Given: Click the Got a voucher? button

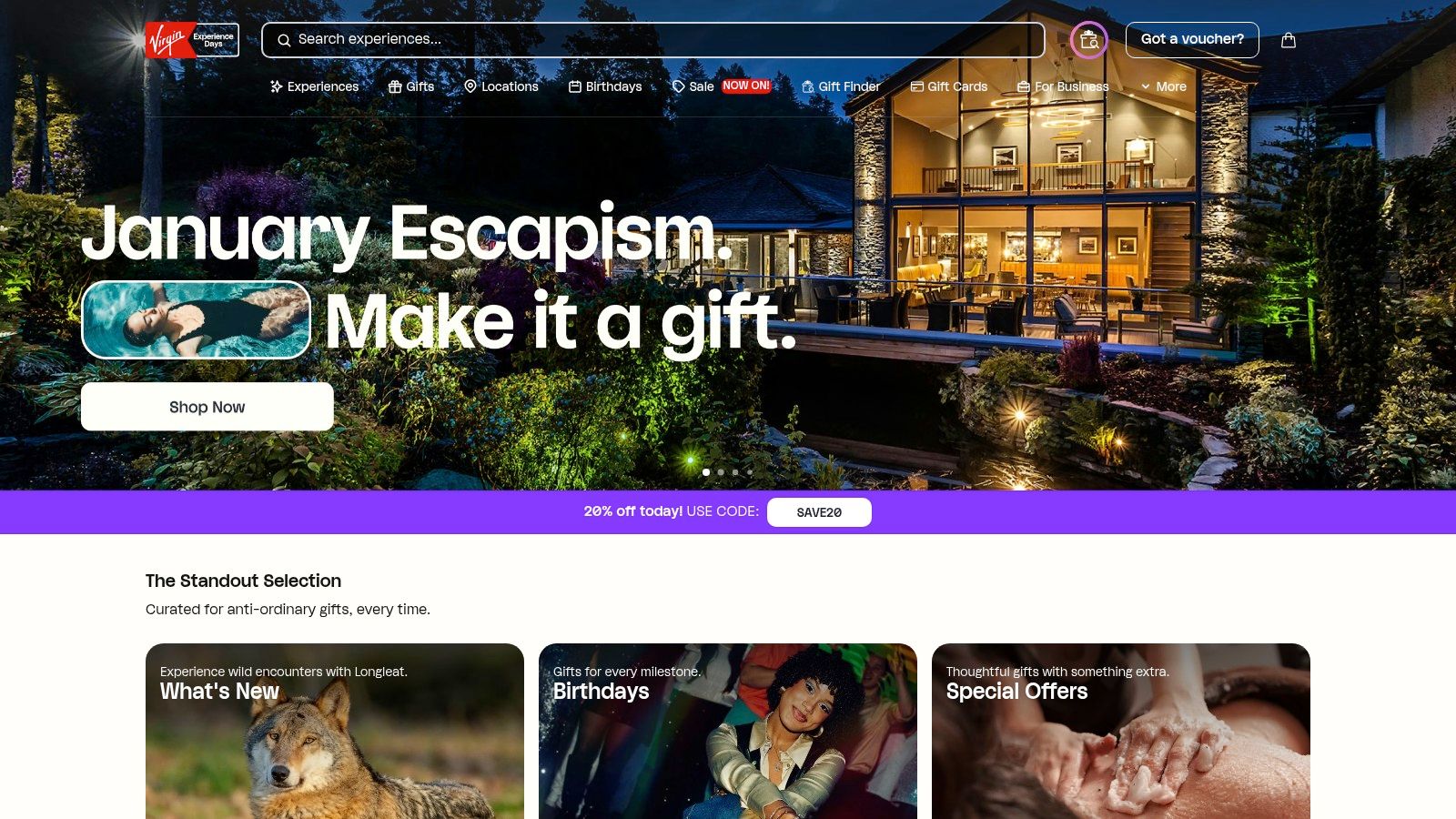Looking at the screenshot, I should (1192, 40).
